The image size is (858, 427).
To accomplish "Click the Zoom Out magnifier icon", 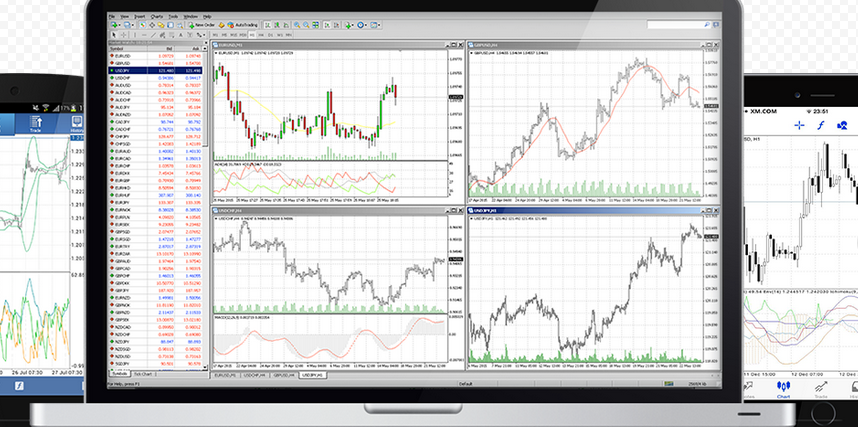I will (306, 25).
